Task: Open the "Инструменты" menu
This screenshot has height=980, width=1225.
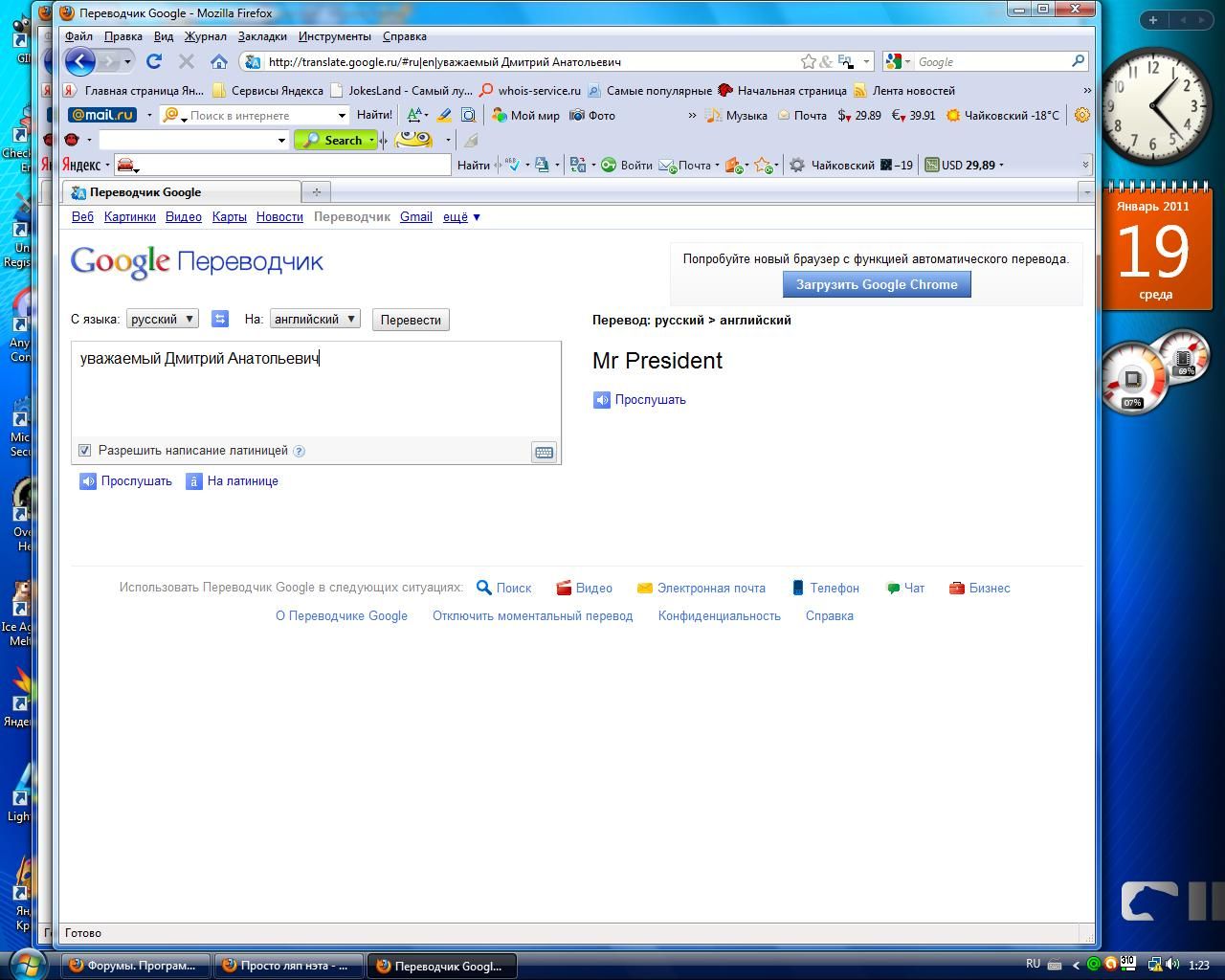Action: click(334, 36)
